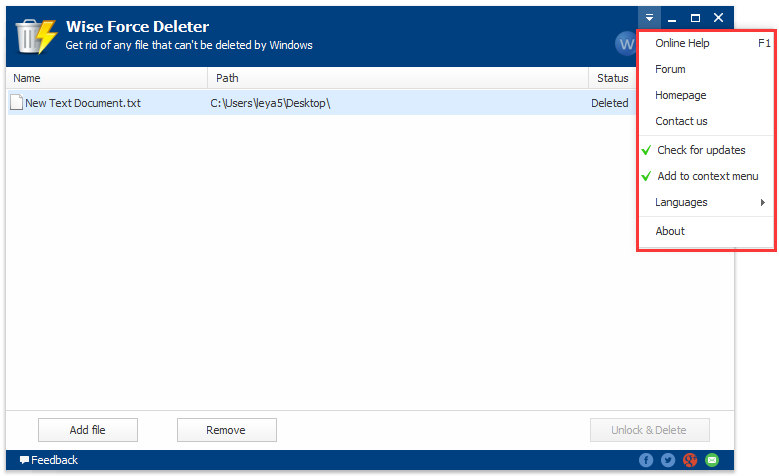
Task: Click the text file icon beside New Text Document.txt
Action: 16,102
